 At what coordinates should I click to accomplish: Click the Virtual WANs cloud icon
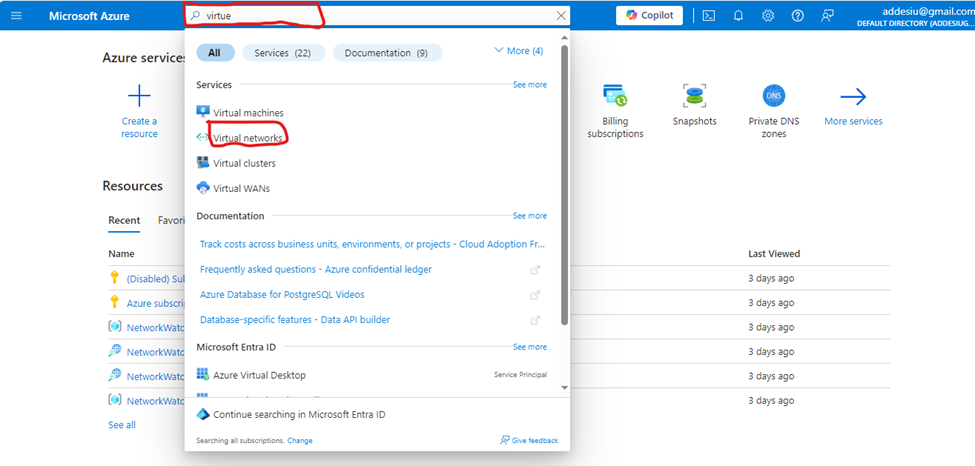203,187
